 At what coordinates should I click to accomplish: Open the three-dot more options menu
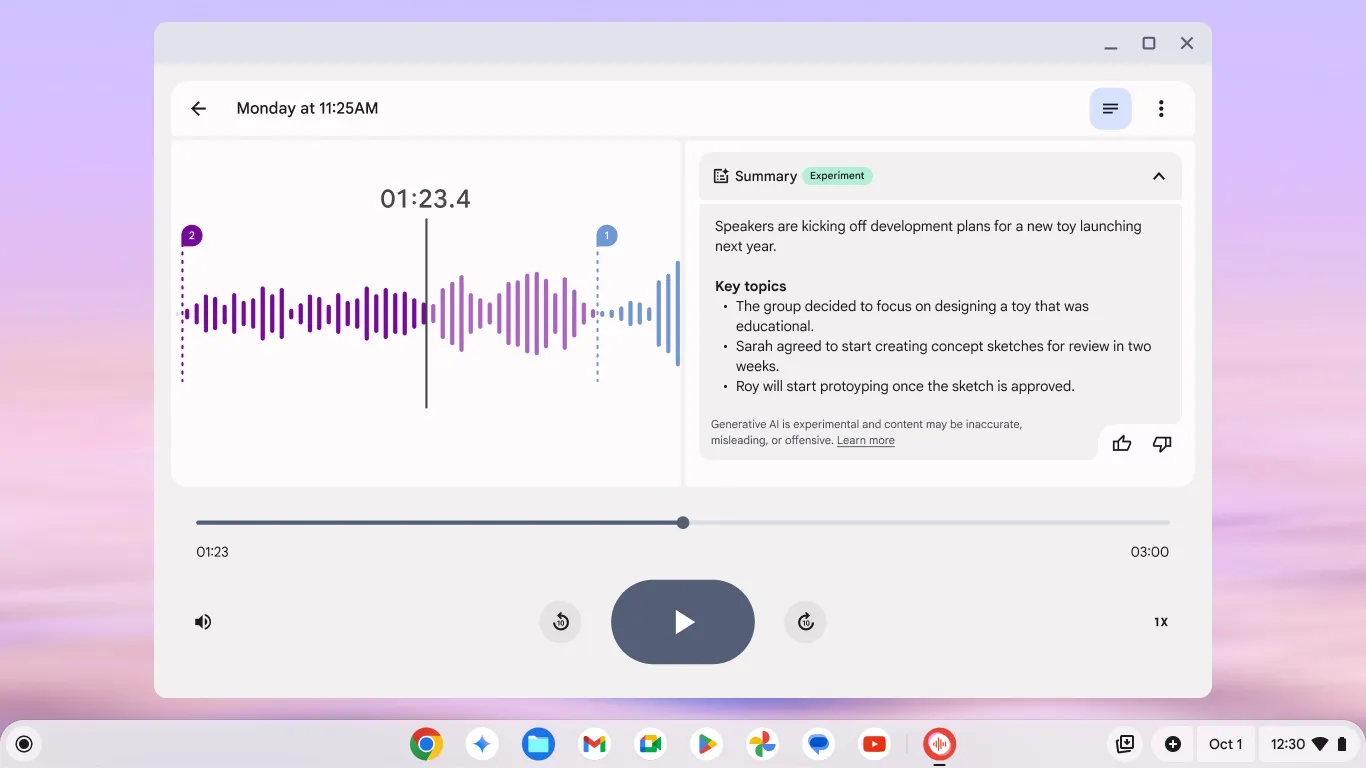coord(1161,109)
